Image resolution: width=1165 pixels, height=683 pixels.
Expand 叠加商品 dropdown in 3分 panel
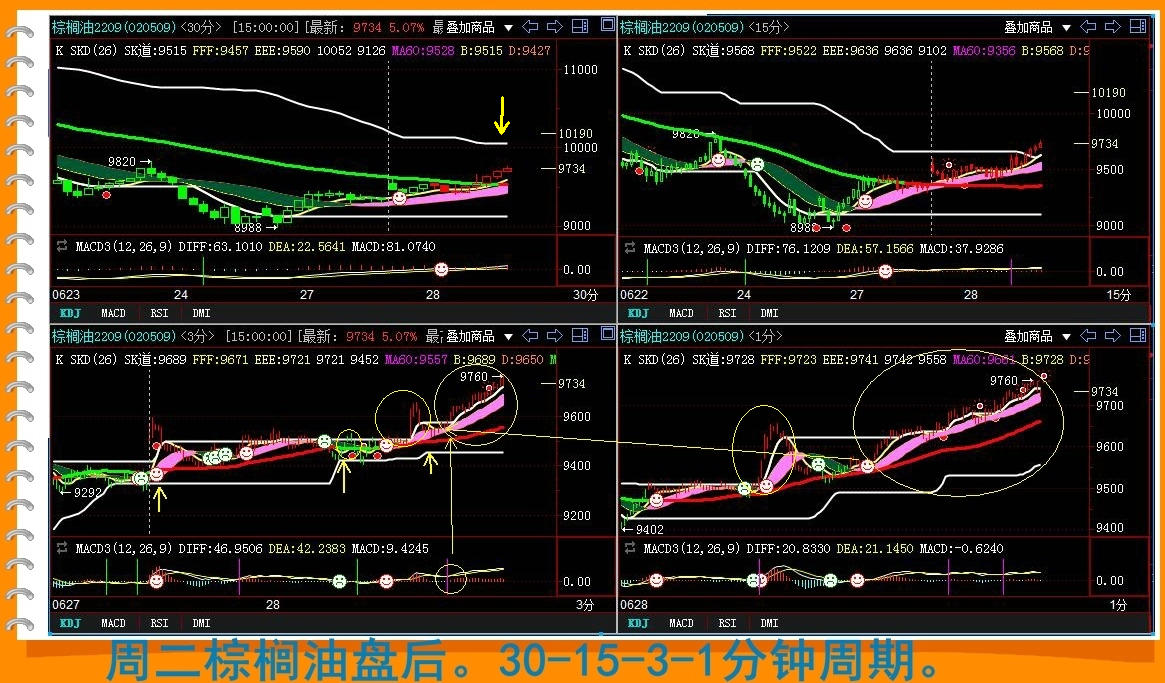point(508,337)
